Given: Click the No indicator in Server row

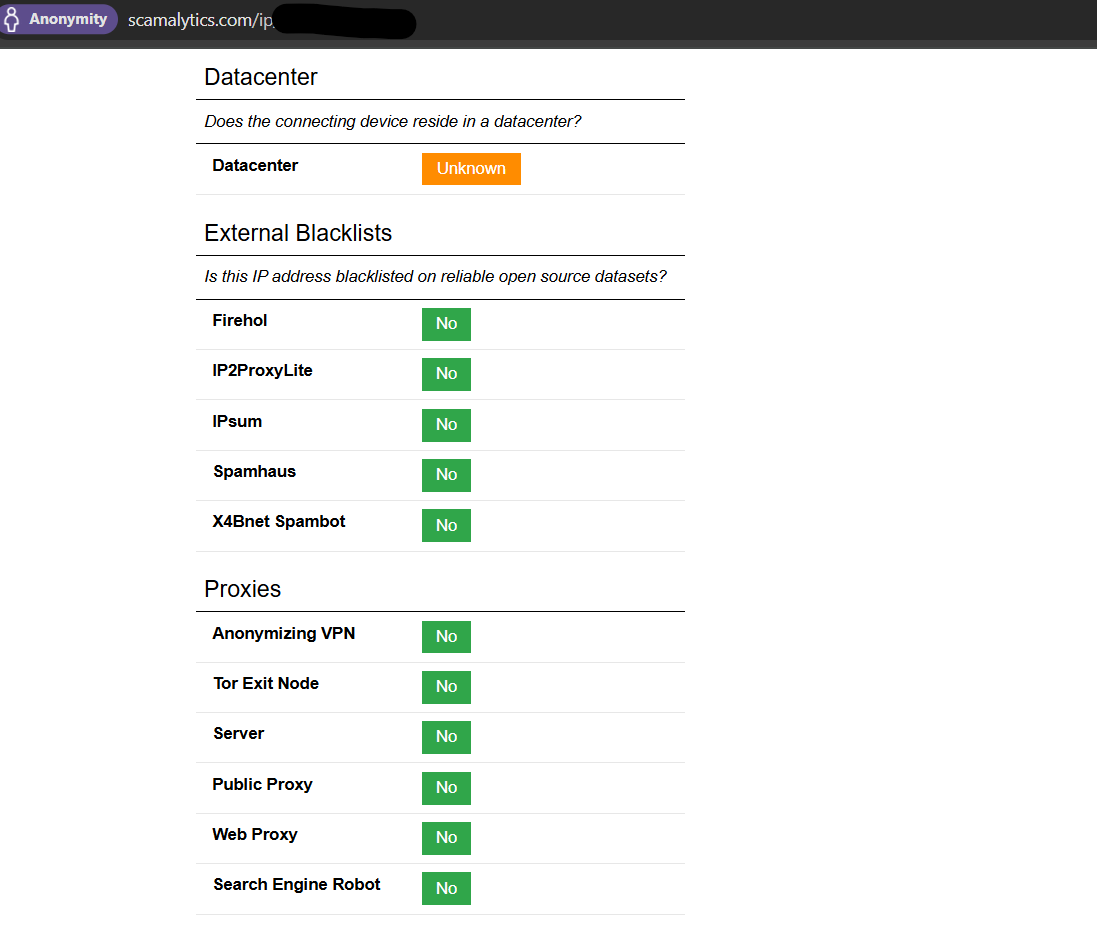Looking at the screenshot, I should (x=446, y=737).
